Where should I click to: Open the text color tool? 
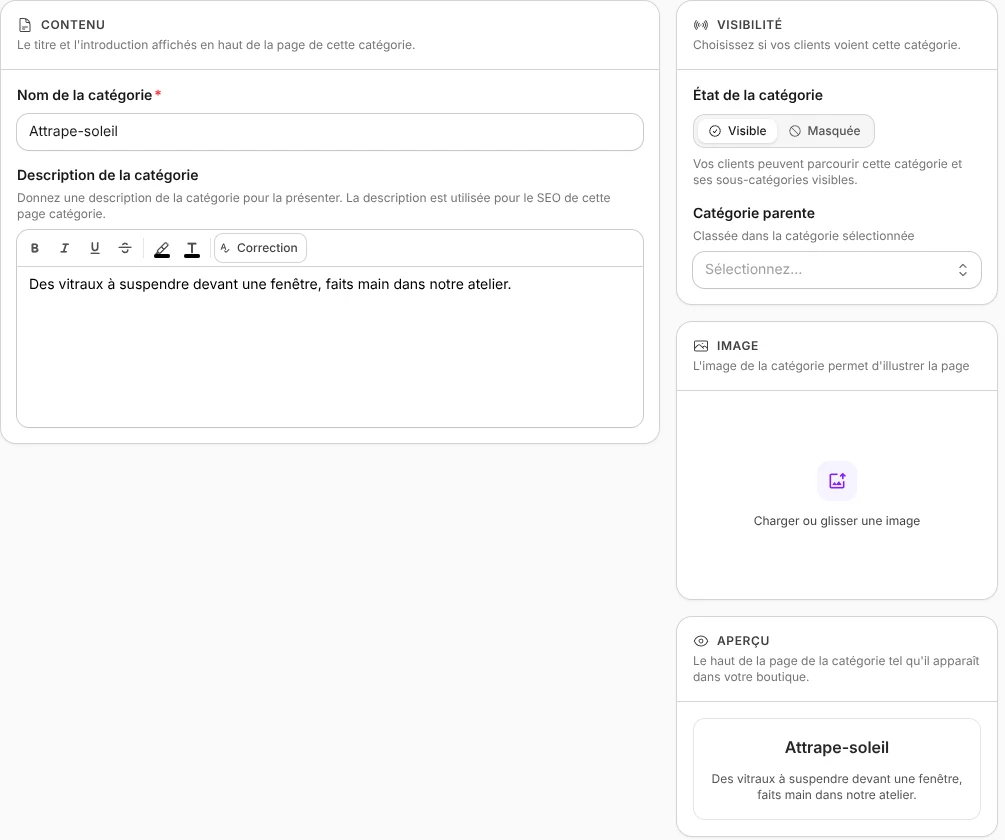pyautogui.click(x=192, y=249)
